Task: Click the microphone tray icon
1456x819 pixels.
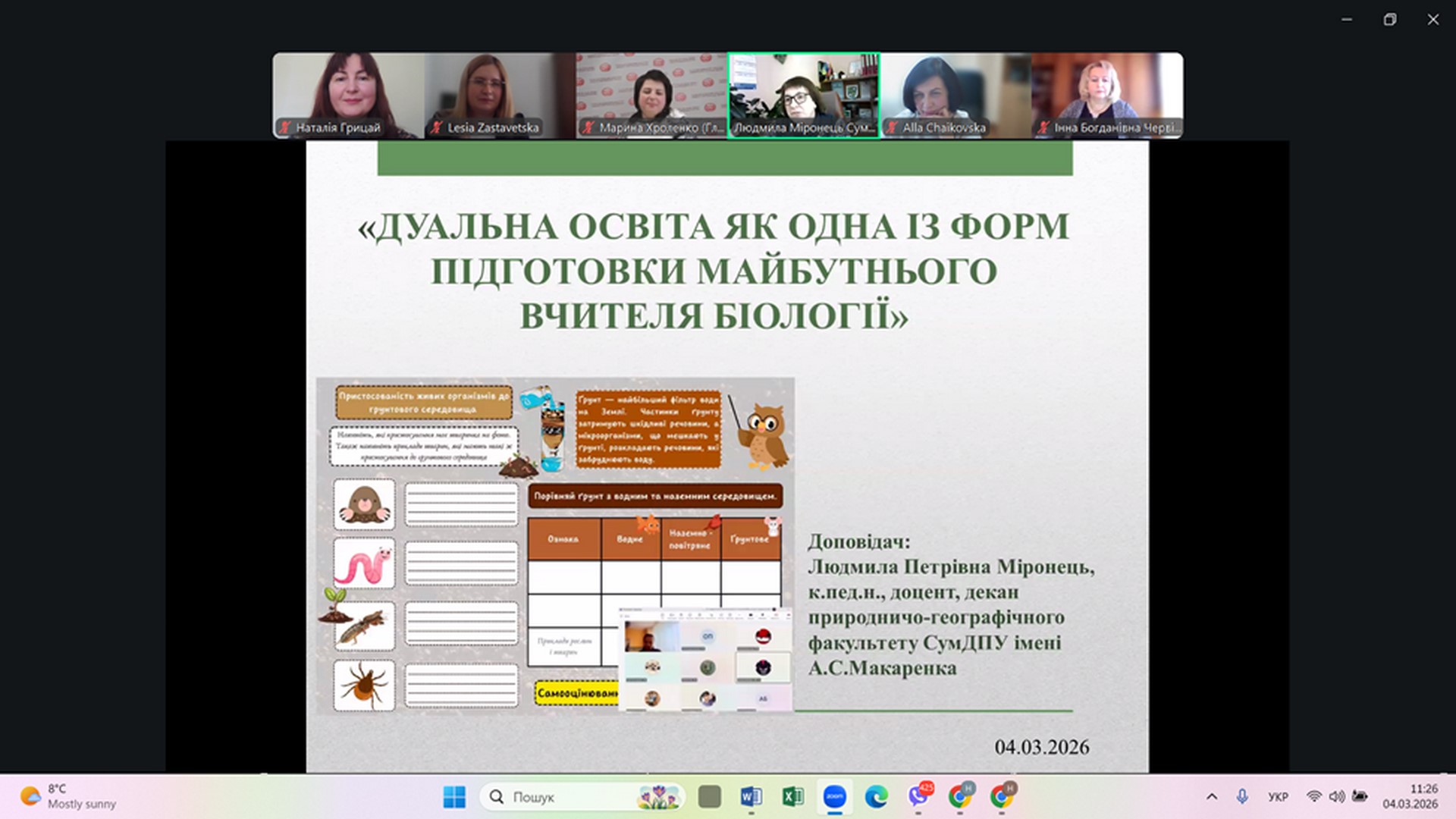Action: point(1242,797)
